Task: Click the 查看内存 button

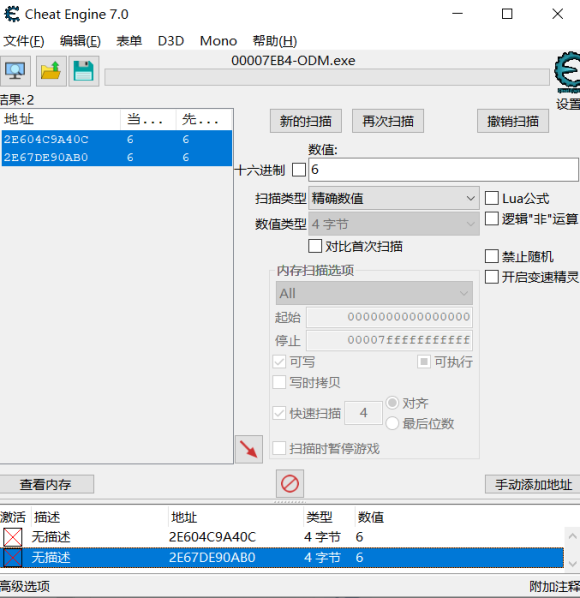Action: [x=46, y=484]
